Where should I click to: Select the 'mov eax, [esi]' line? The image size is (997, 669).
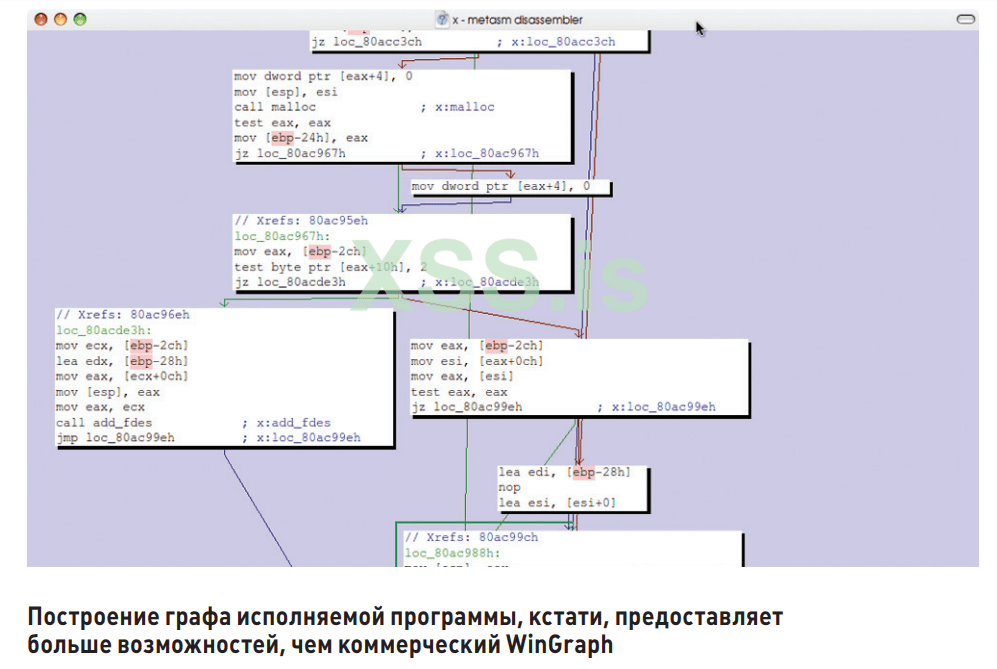click(x=462, y=376)
